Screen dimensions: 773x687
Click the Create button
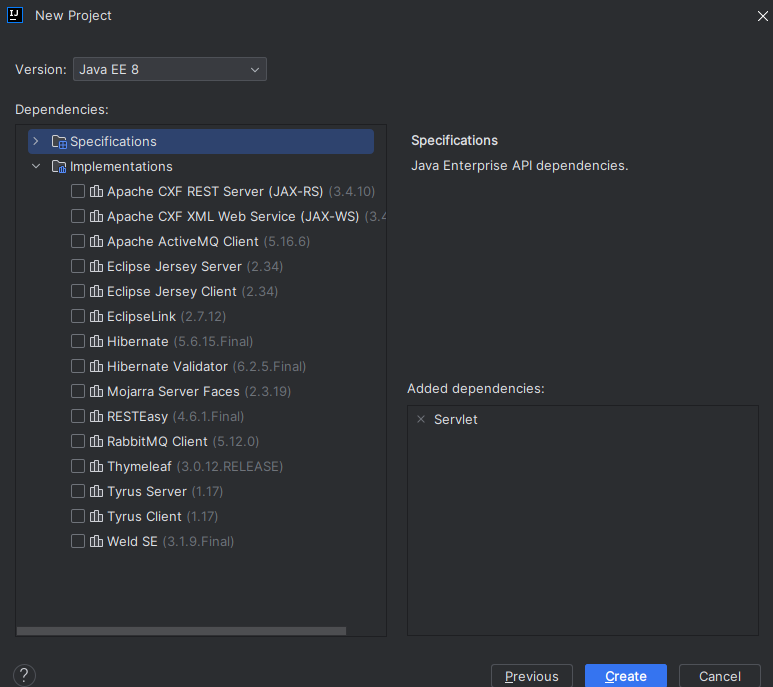tap(626, 676)
